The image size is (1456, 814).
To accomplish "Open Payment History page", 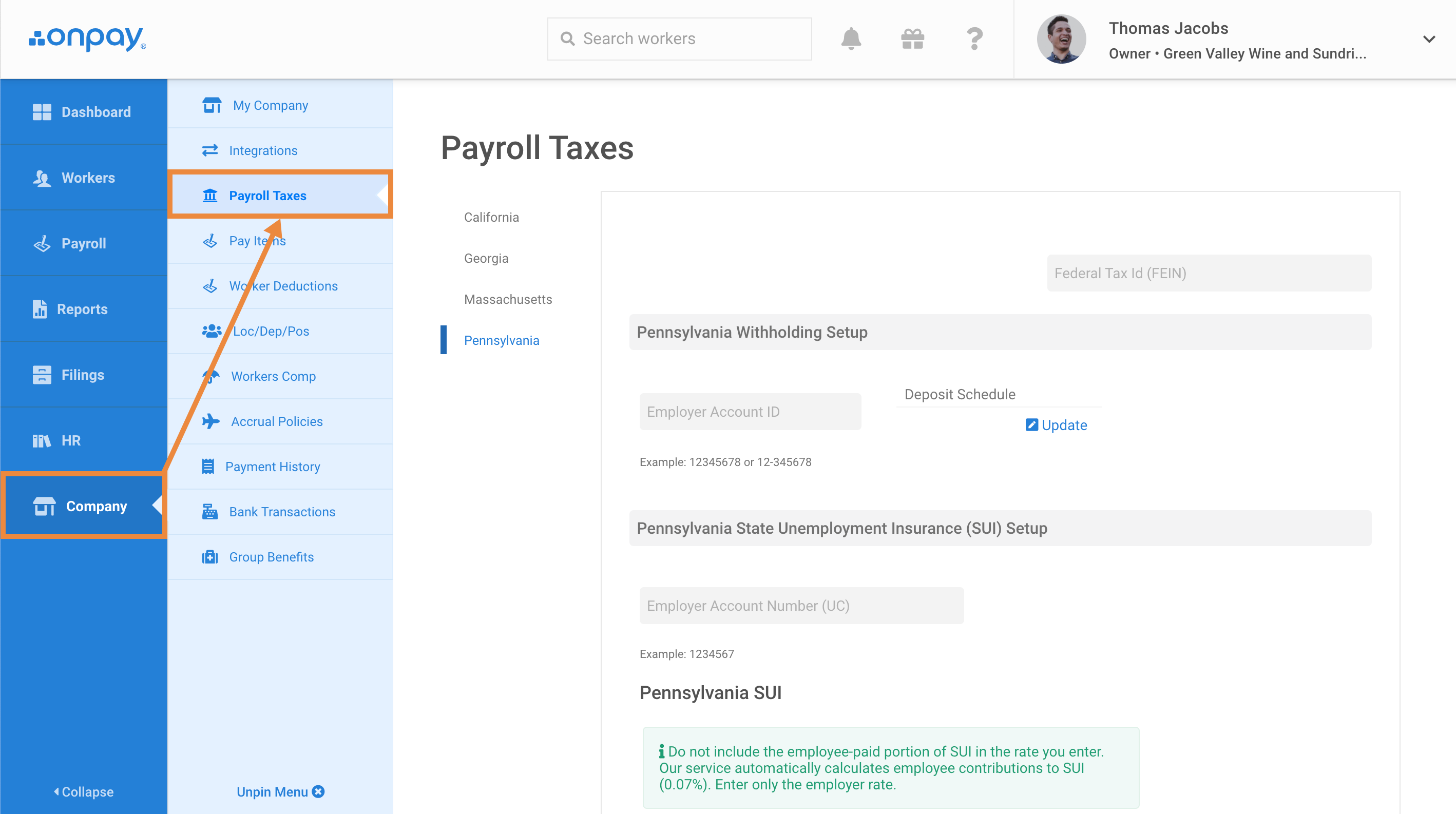I will (280, 467).
